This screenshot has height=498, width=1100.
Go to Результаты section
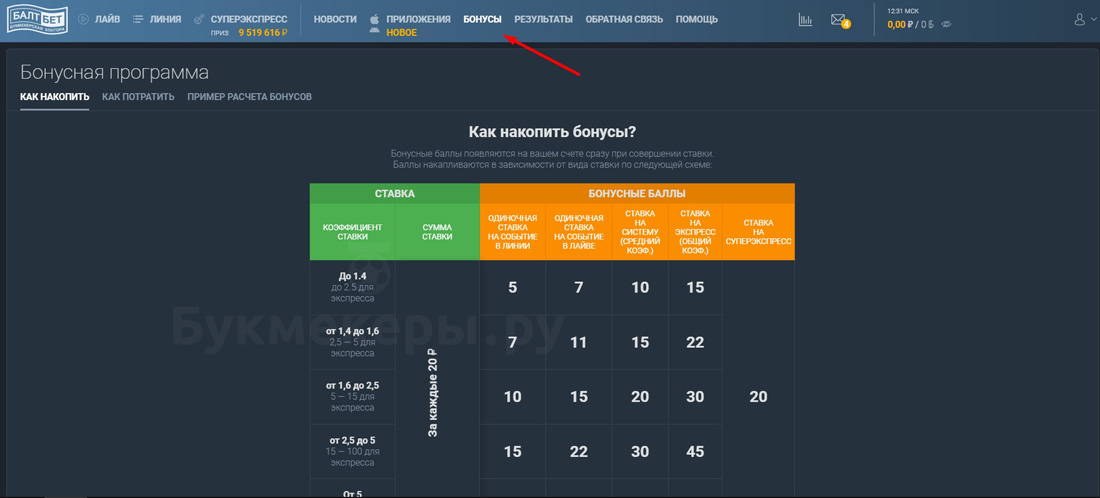pos(543,19)
